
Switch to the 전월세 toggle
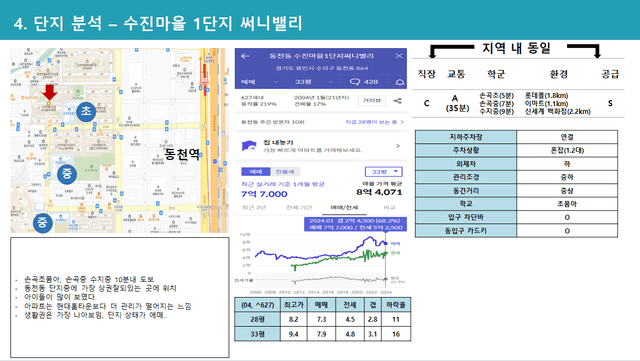tap(284, 172)
